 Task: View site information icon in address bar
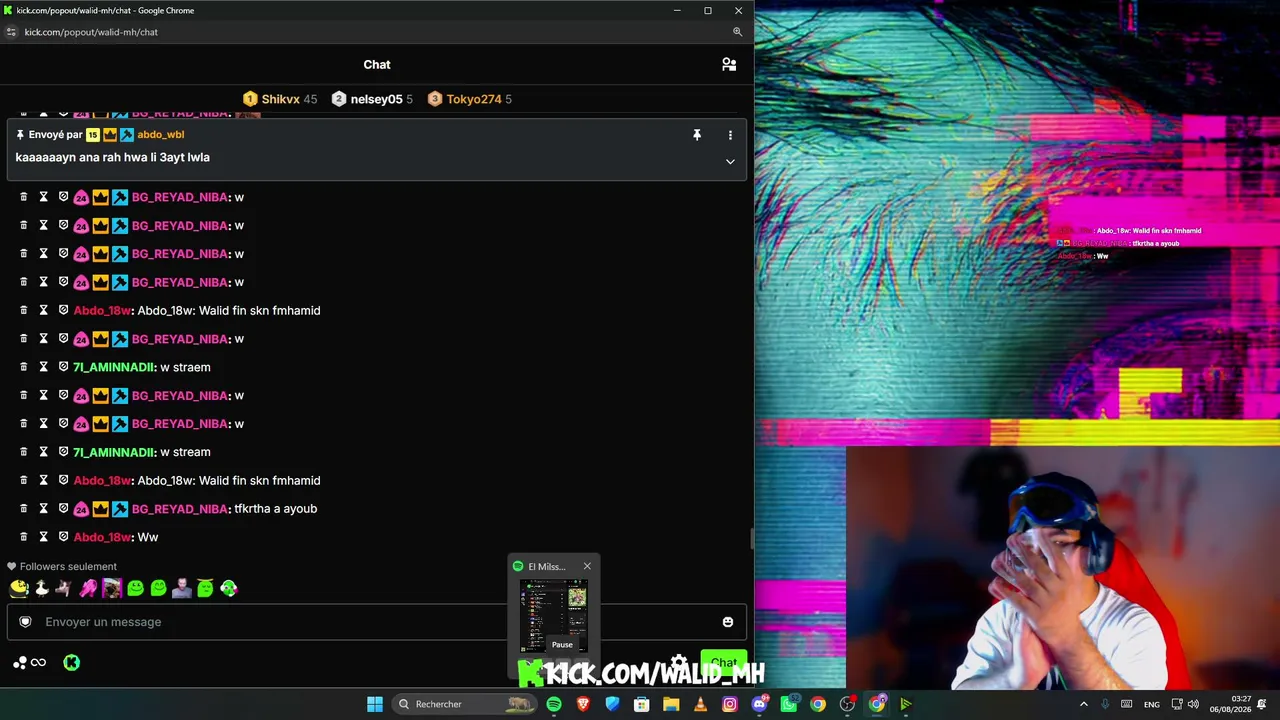point(11,32)
